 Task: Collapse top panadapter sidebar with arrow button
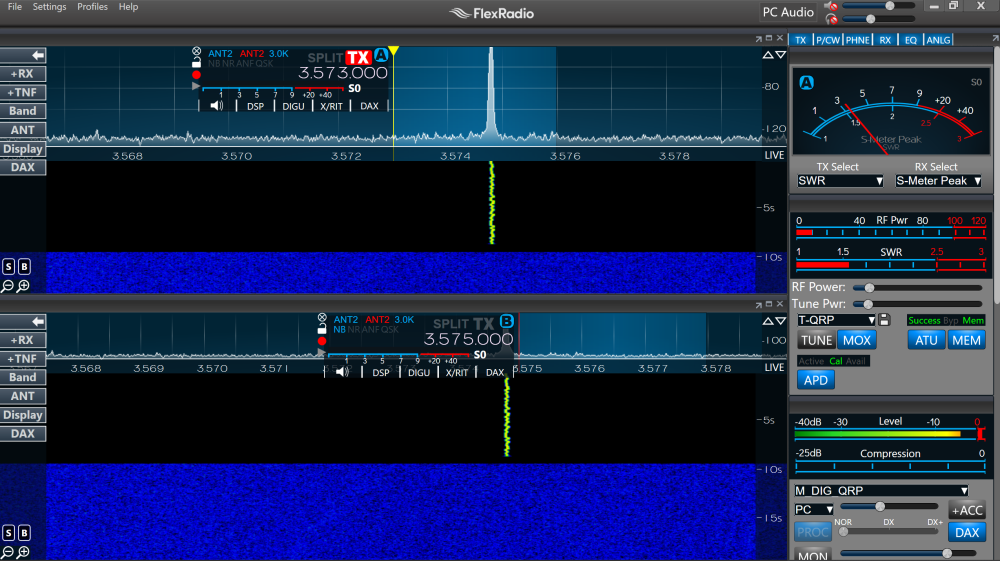(23, 55)
